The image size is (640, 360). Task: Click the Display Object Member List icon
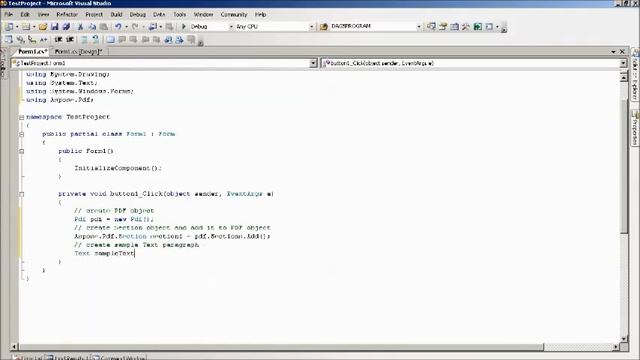tap(9, 40)
